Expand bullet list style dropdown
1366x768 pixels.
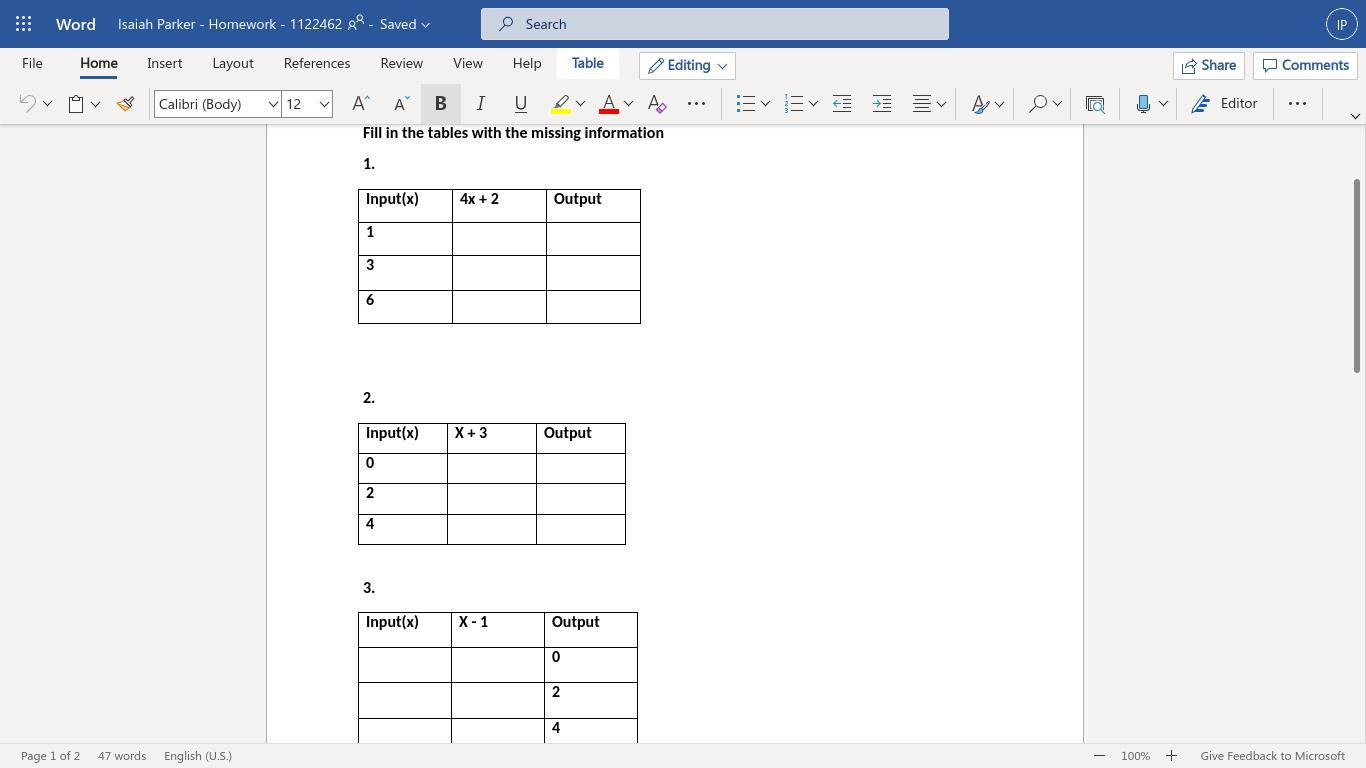(x=765, y=104)
